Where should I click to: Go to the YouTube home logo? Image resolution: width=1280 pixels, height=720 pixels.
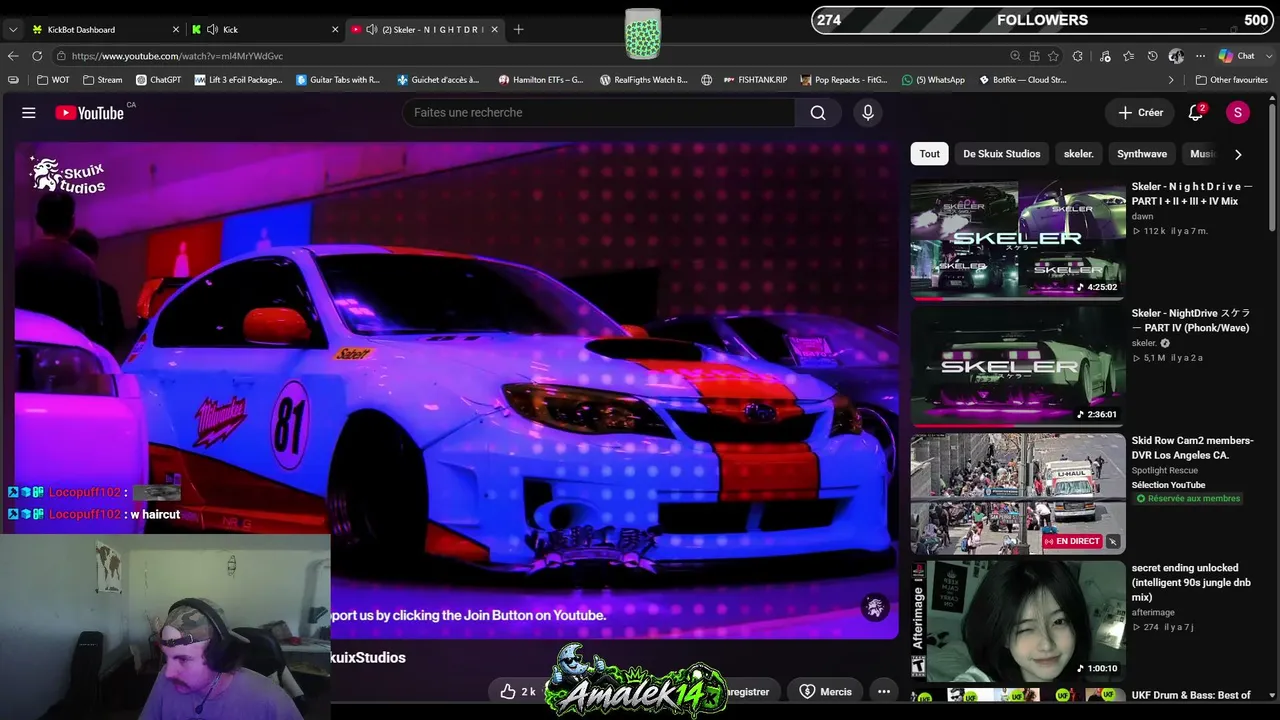[x=90, y=113]
